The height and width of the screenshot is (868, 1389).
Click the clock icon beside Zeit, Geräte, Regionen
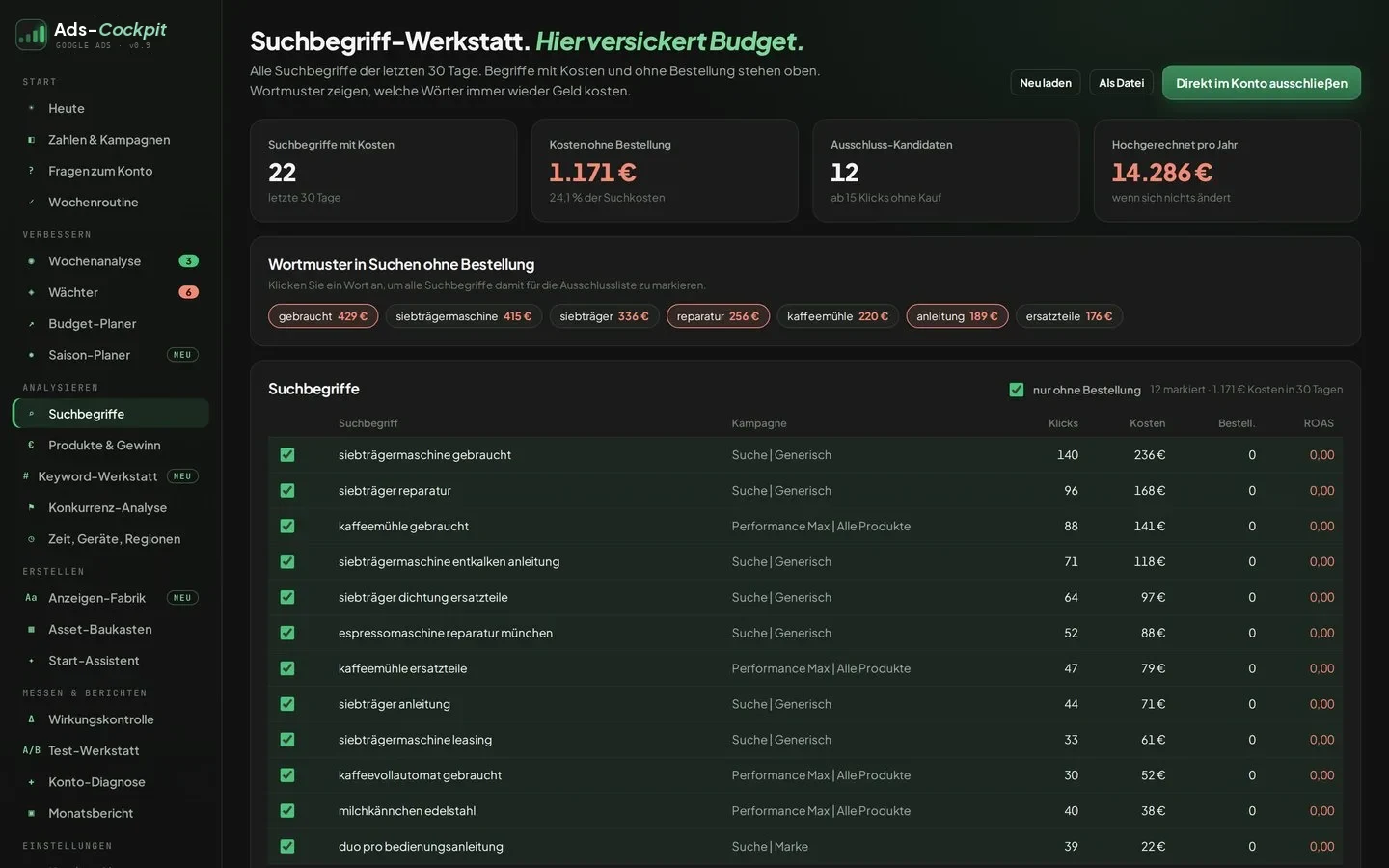[x=31, y=539]
